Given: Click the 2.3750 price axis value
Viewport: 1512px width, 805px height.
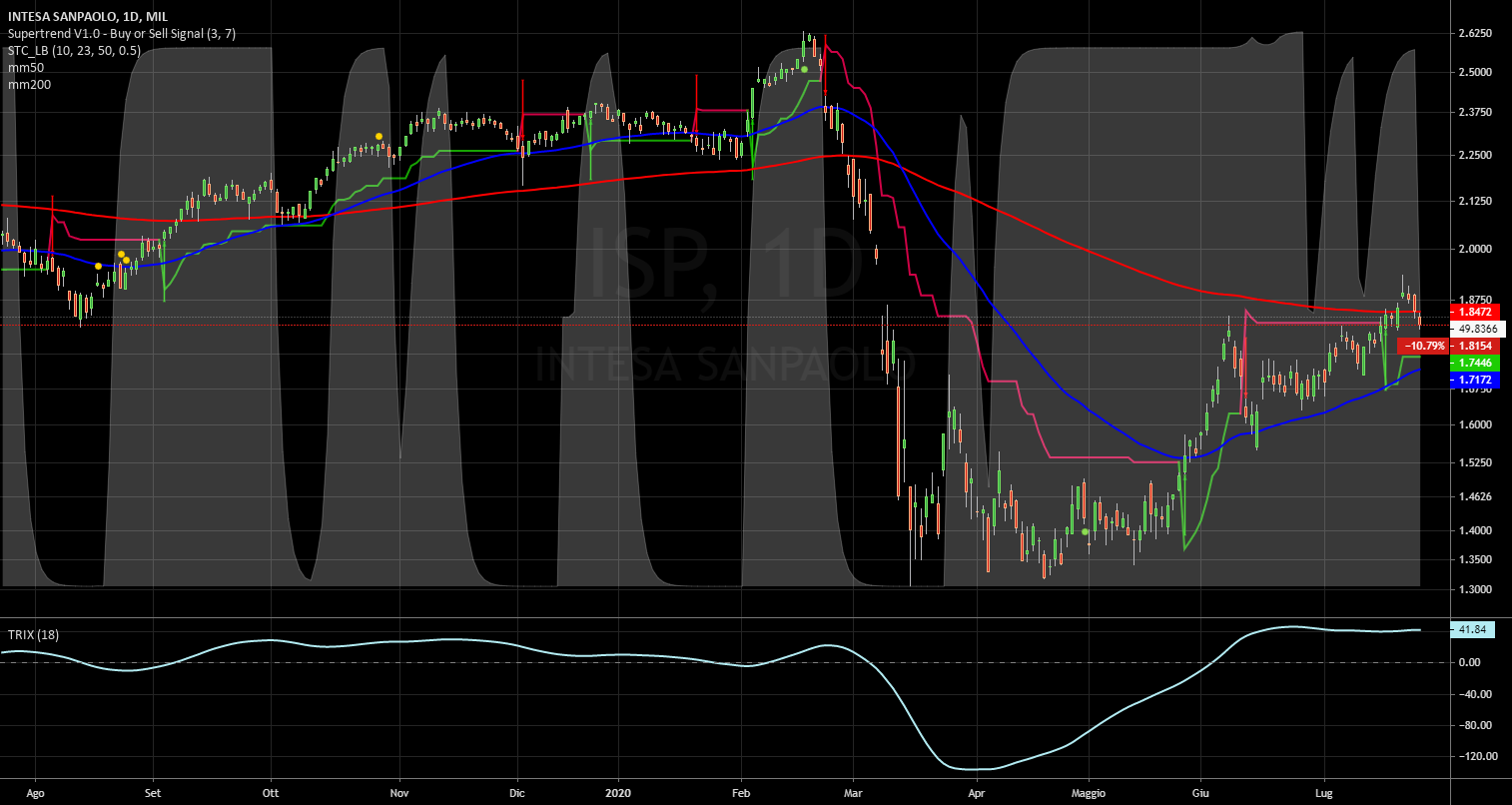Looking at the screenshot, I should (1476, 113).
